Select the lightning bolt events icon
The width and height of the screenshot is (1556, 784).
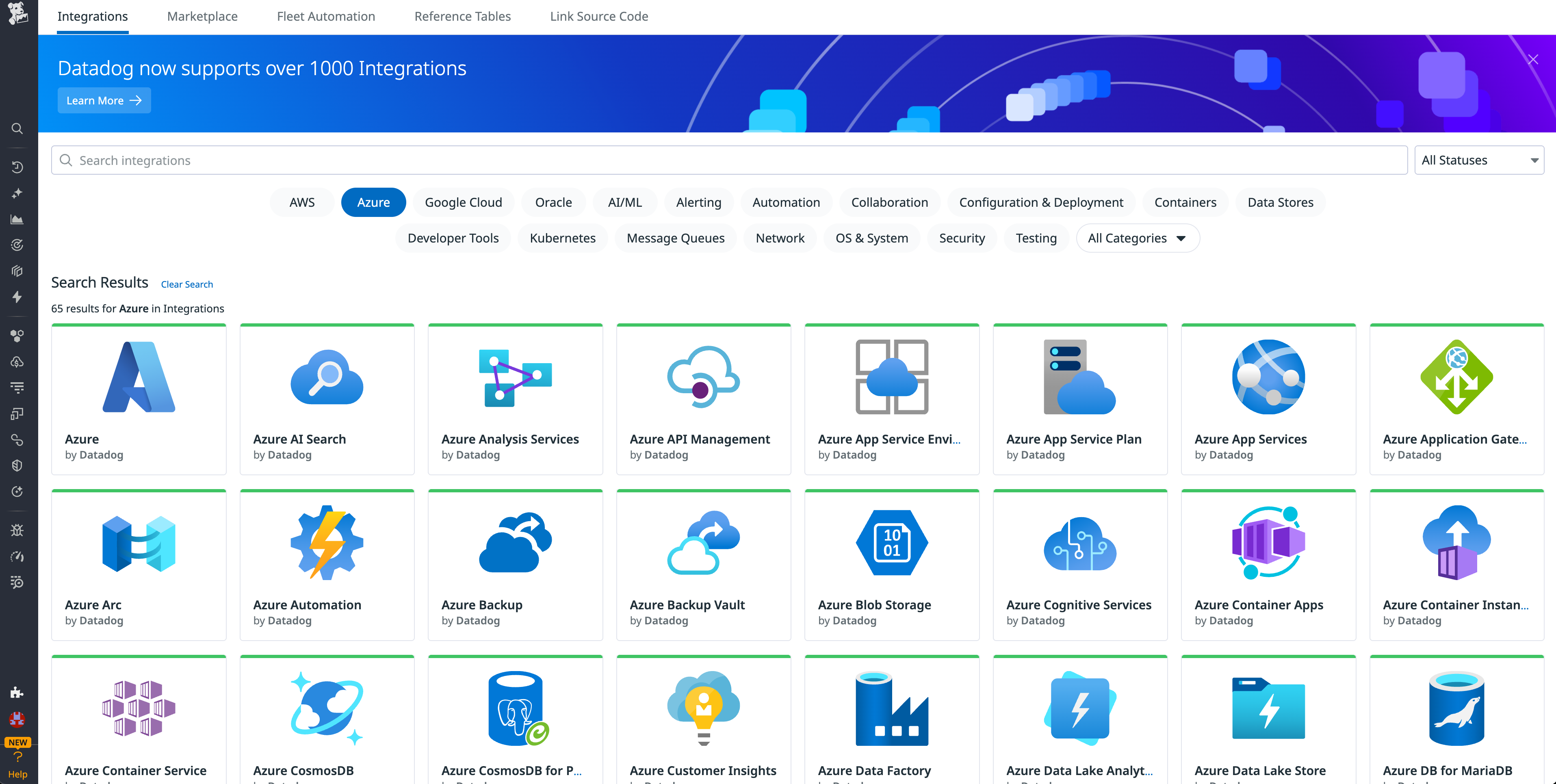17,297
